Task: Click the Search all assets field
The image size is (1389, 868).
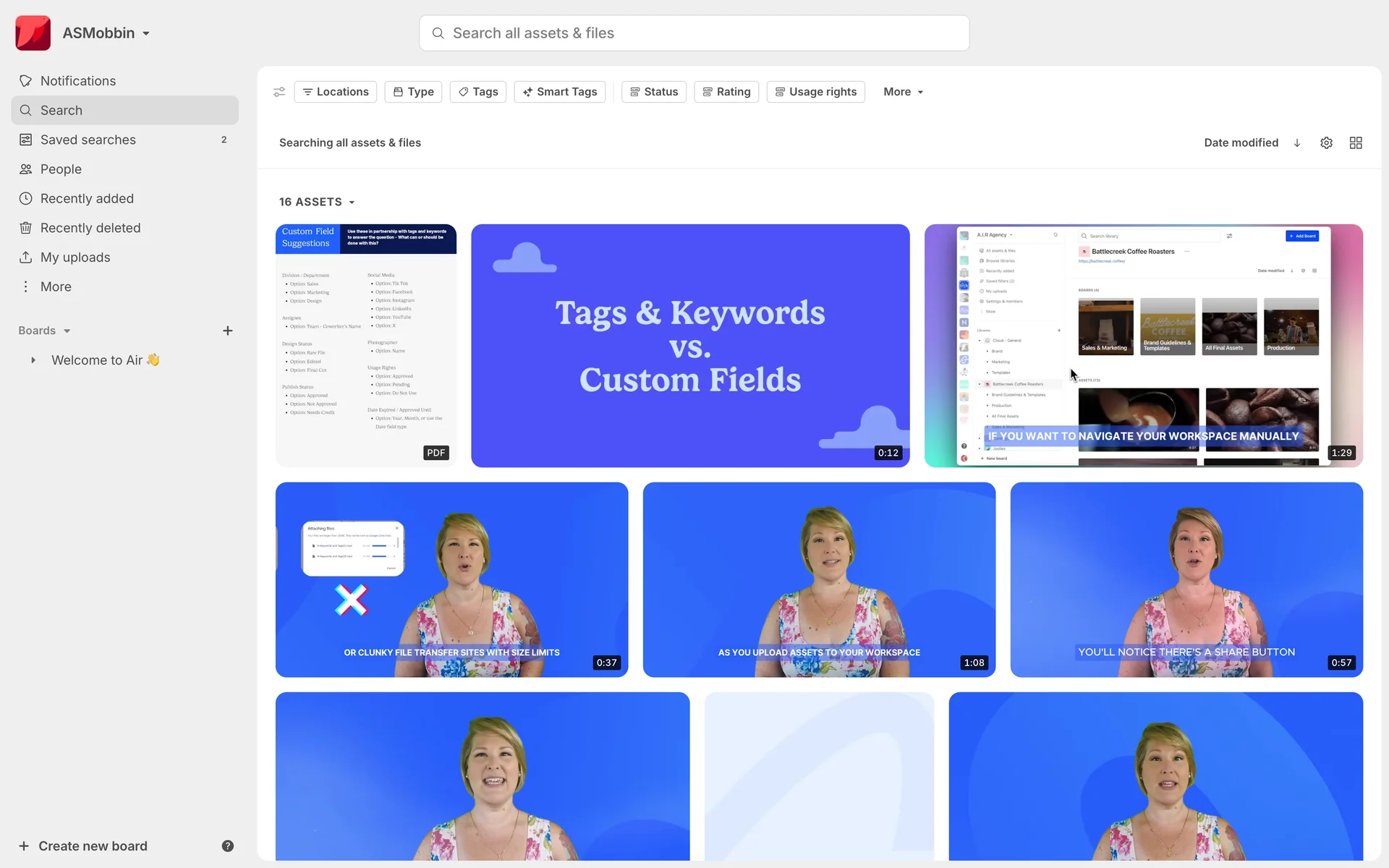Action: click(693, 33)
